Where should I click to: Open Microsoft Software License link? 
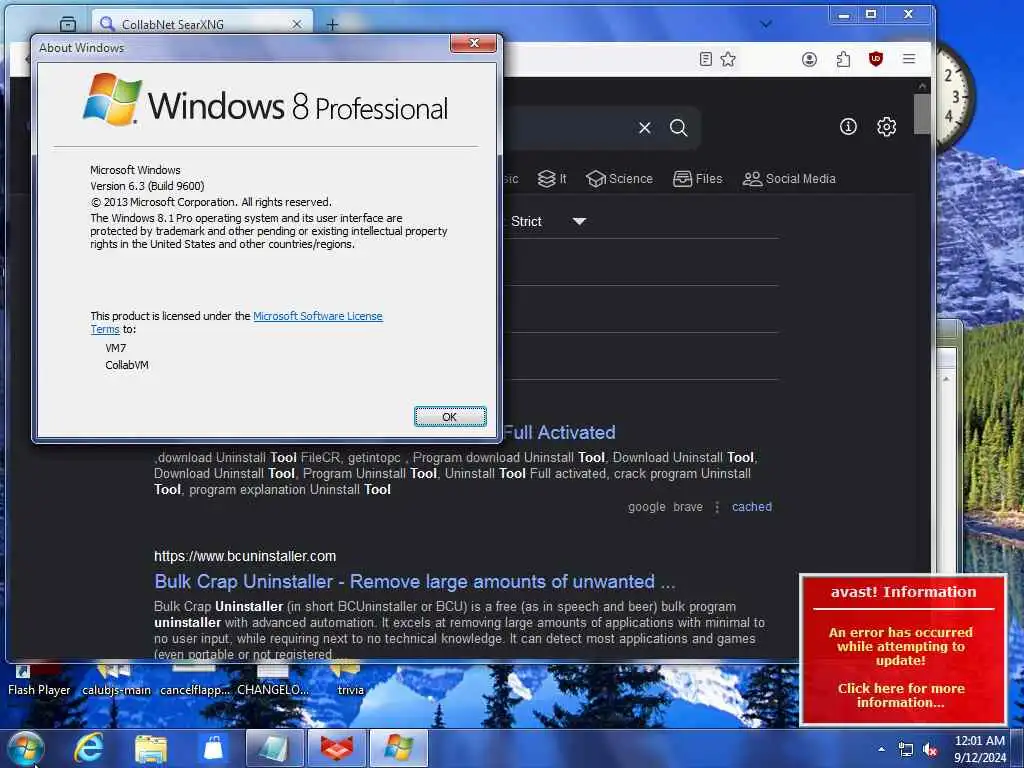(317, 316)
